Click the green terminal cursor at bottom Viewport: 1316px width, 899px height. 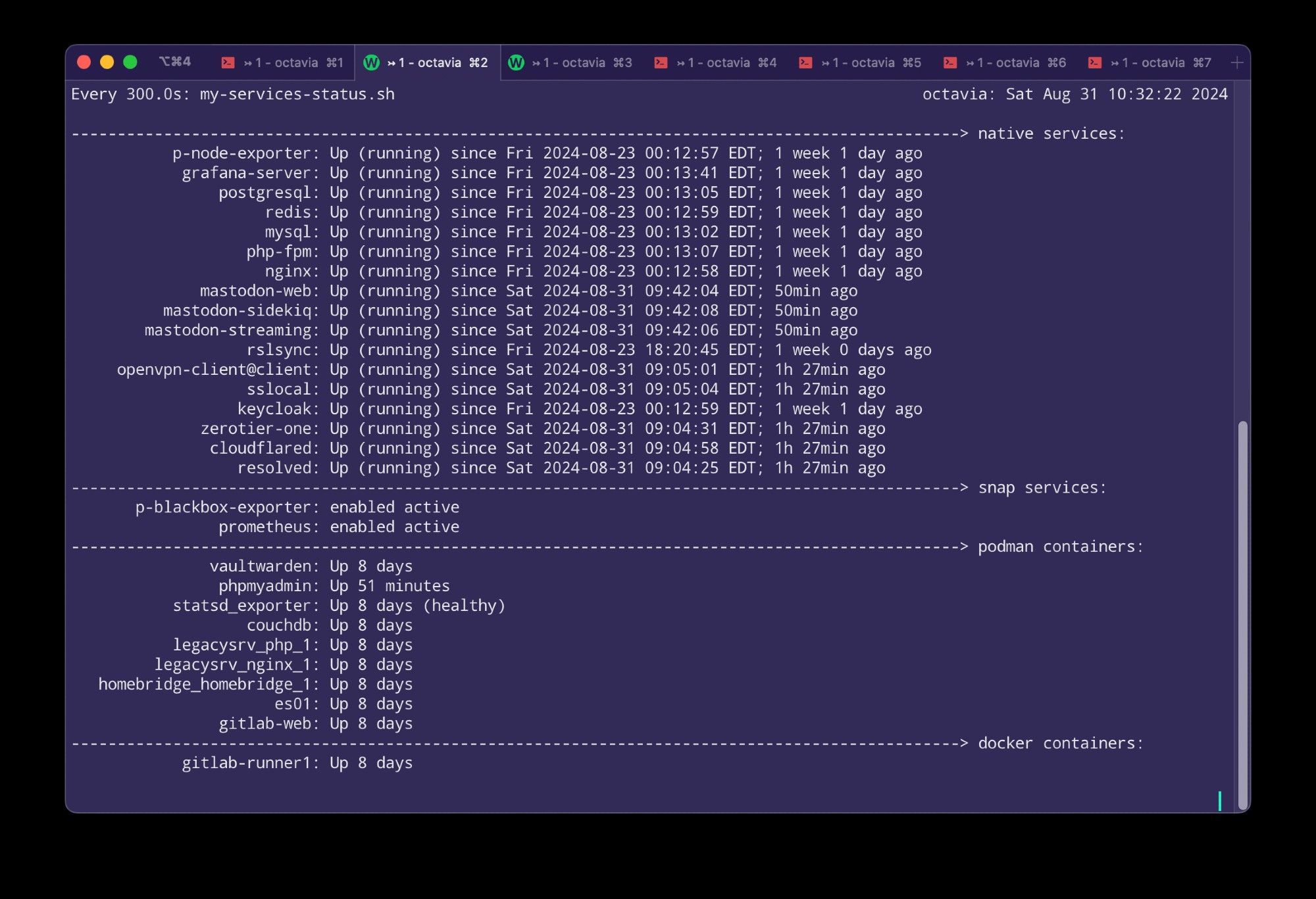click(x=1219, y=800)
